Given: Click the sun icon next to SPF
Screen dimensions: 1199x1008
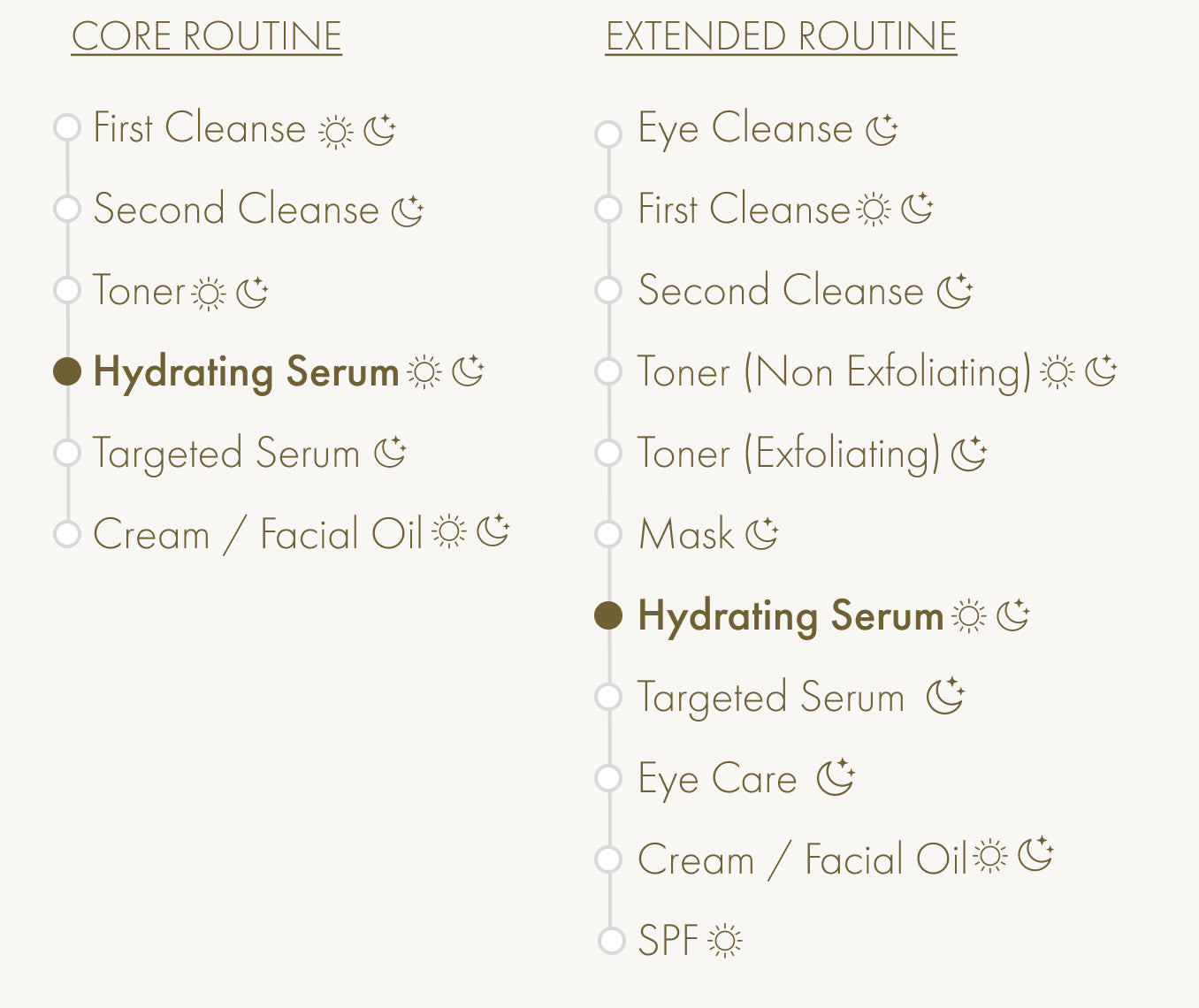Looking at the screenshot, I should point(725,942).
